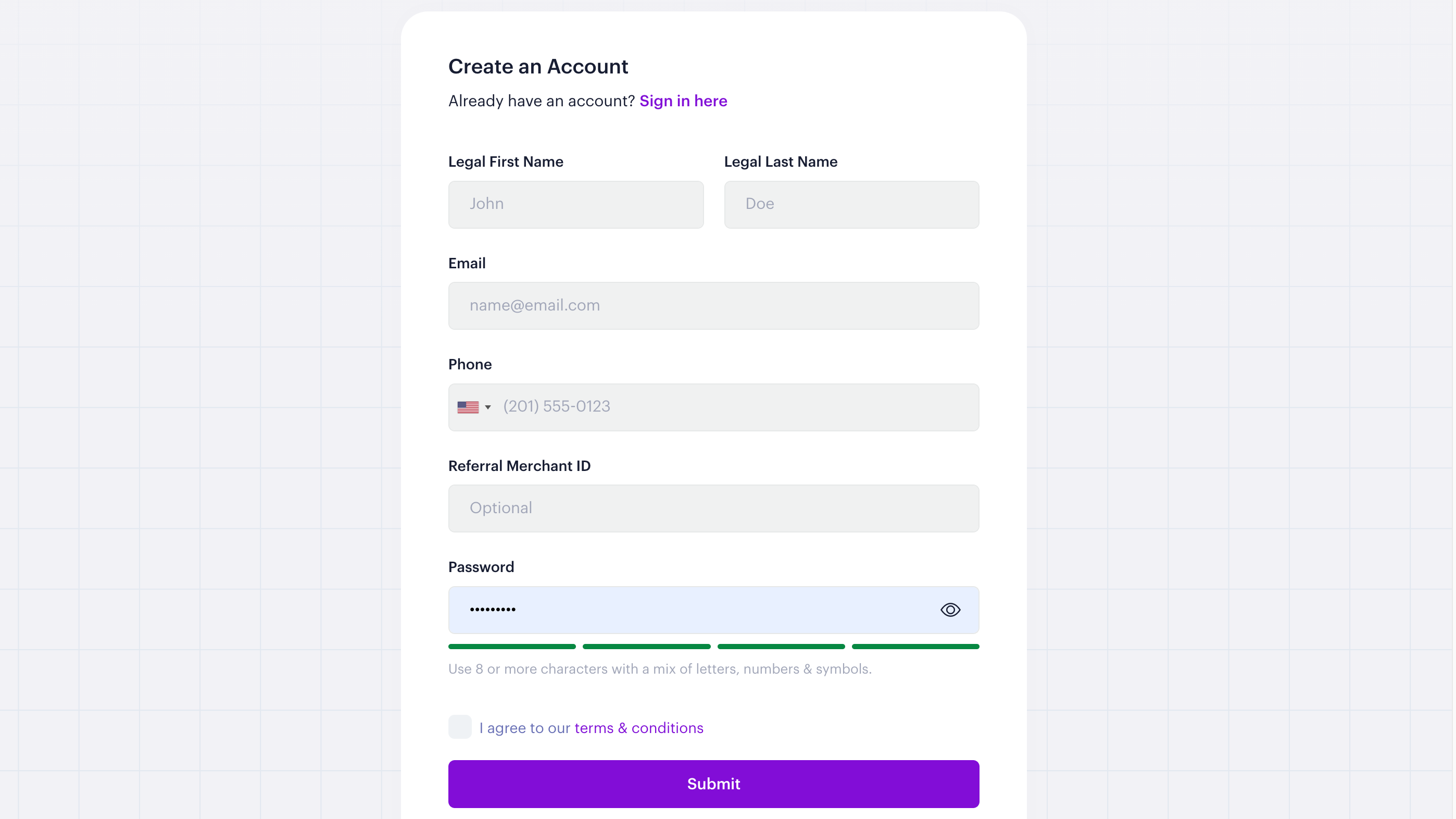
Task: Click the US flag country icon
Action: pyautogui.click(x=468, y=407)
